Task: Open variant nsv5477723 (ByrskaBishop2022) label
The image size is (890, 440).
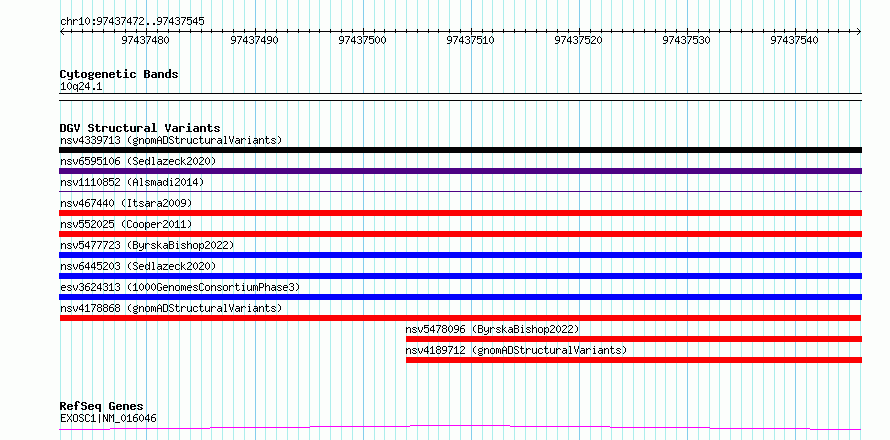Action: (x=147, y=245)
